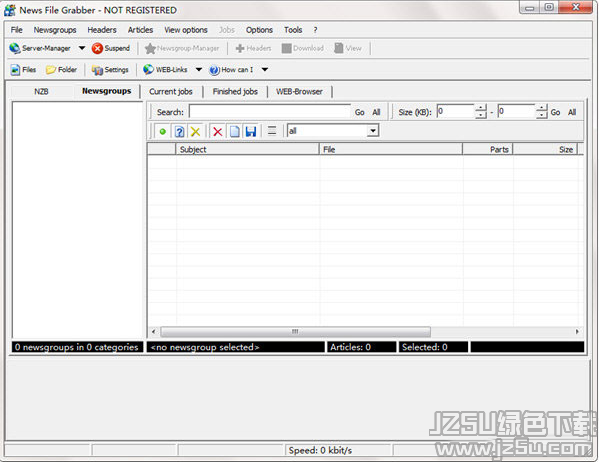Open the Settings toolbar button

click(x=110, y=70)
